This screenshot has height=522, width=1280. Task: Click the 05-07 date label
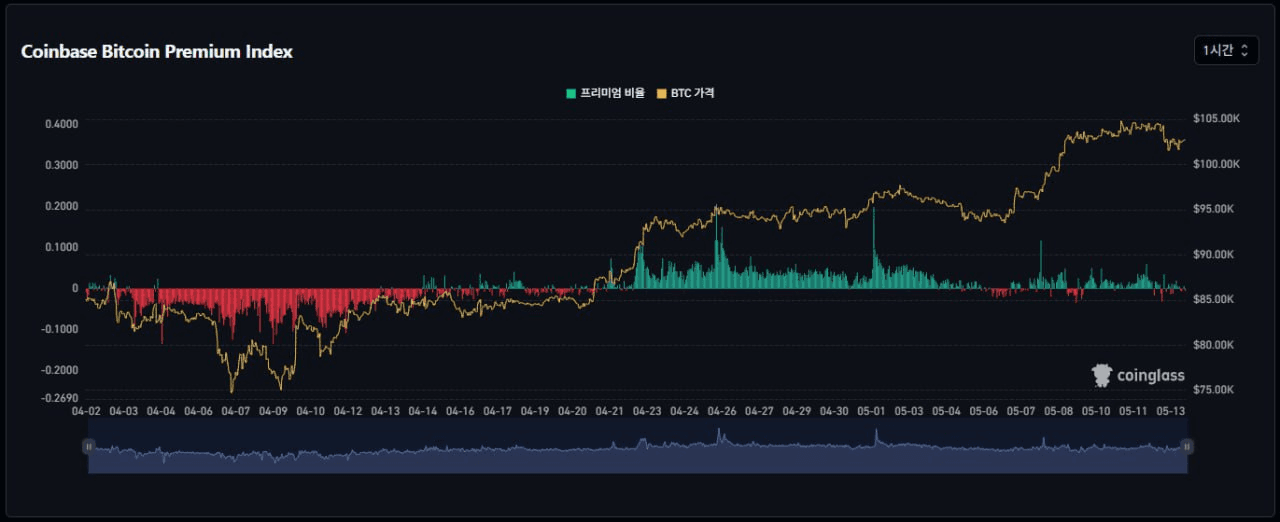[x=1021, y=411]
